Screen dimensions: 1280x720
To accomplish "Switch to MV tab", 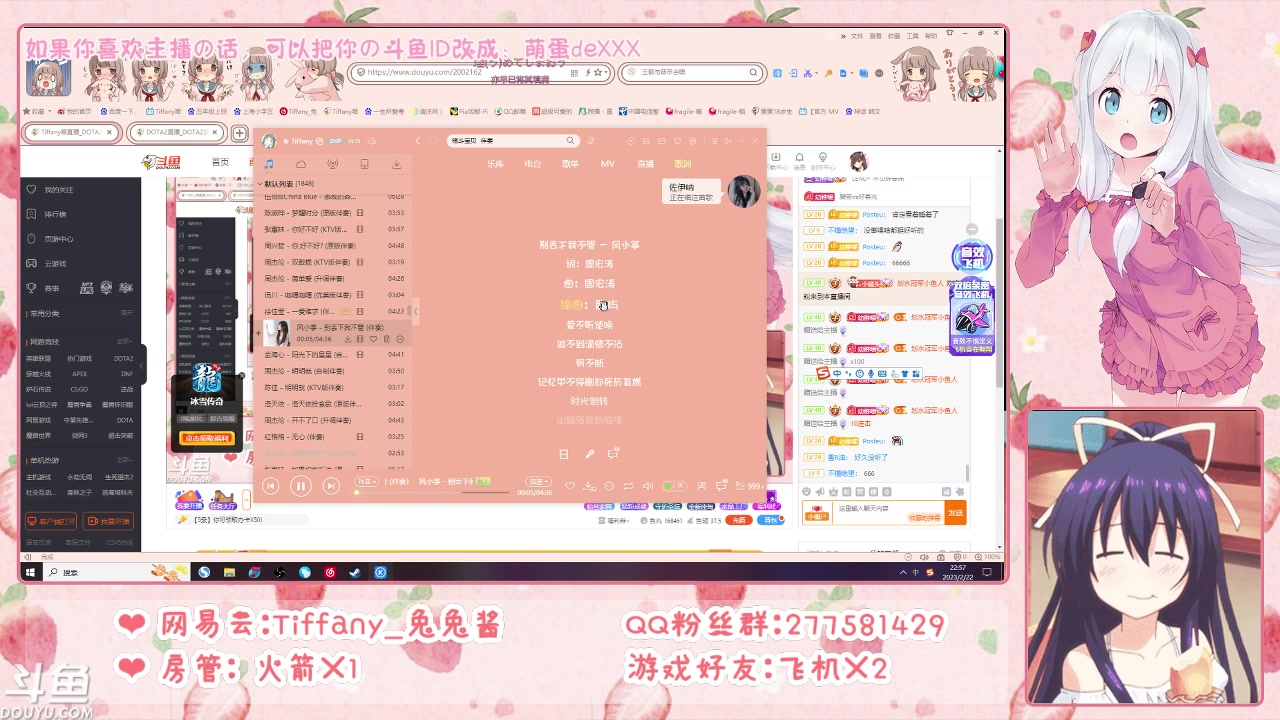I will [x=607, y=163].
